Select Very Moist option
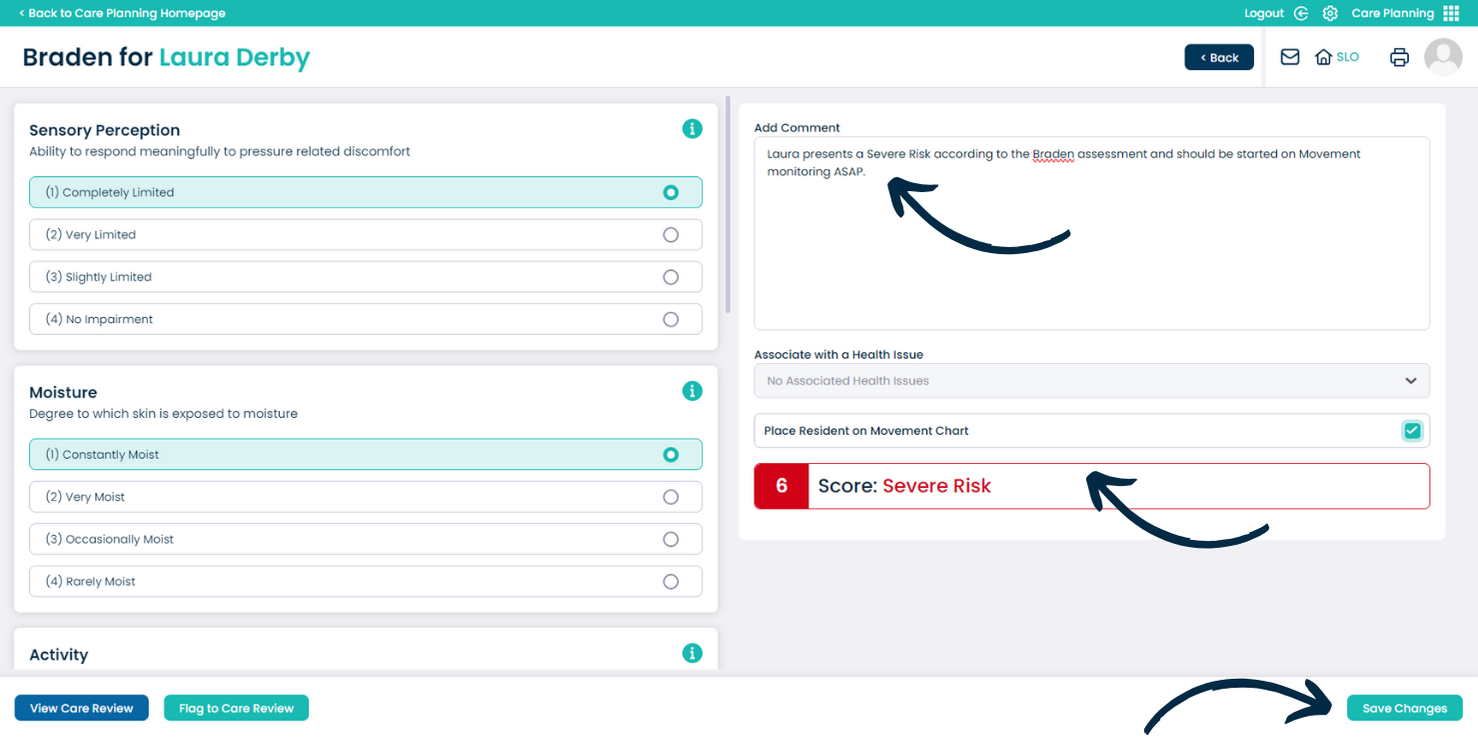This screenshot has height=738, width=1478. coord(366,497)
